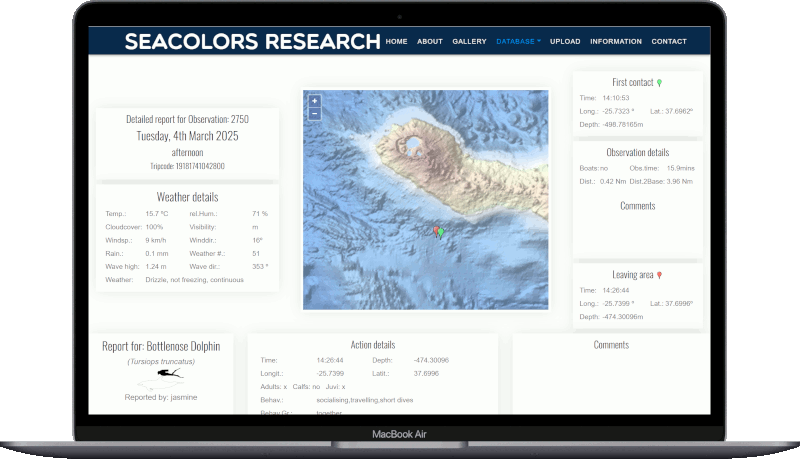Select Action details Latit. value 37.6996

[x=426, y=374]
